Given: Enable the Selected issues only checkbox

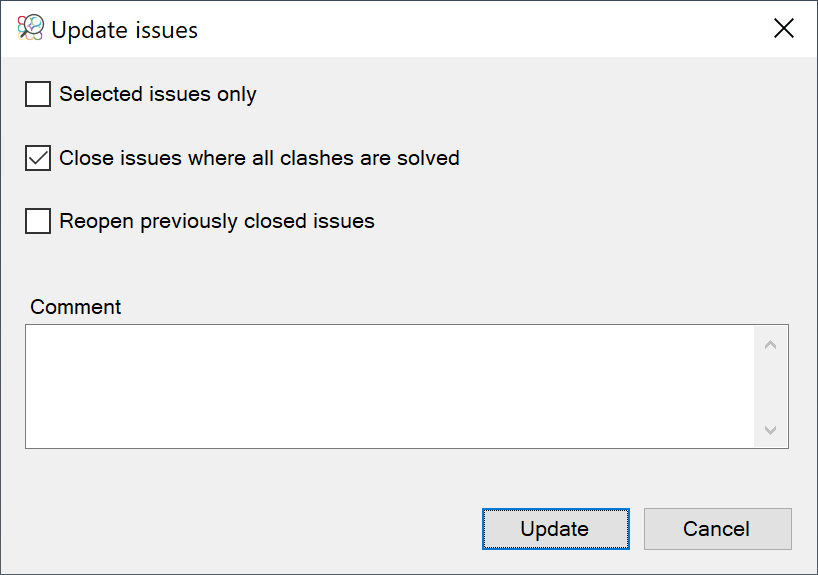Looking at the screenshot, I should (38, 94).
